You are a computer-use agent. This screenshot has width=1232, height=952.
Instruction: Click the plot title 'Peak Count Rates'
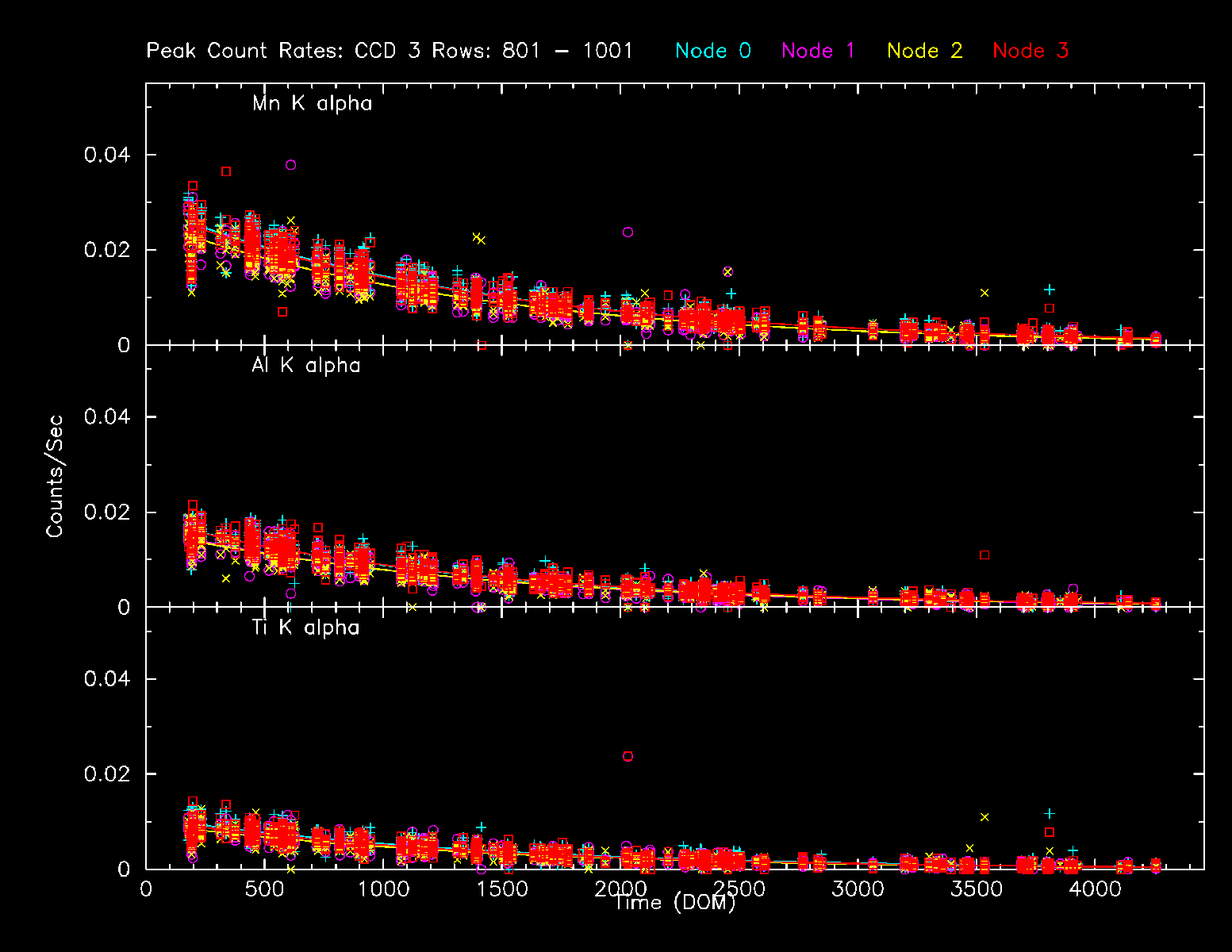pyautogui.click(x=244, y=51)
